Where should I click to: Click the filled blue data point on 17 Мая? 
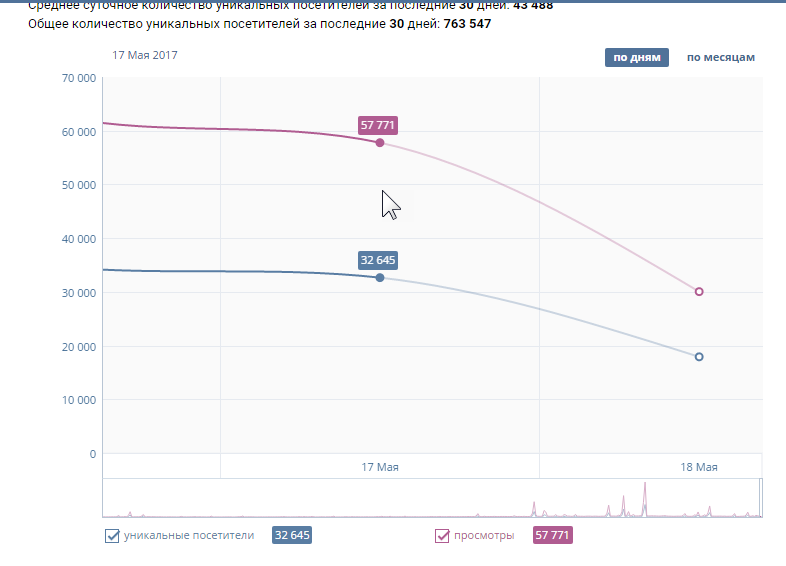click(x=380, y=277)
